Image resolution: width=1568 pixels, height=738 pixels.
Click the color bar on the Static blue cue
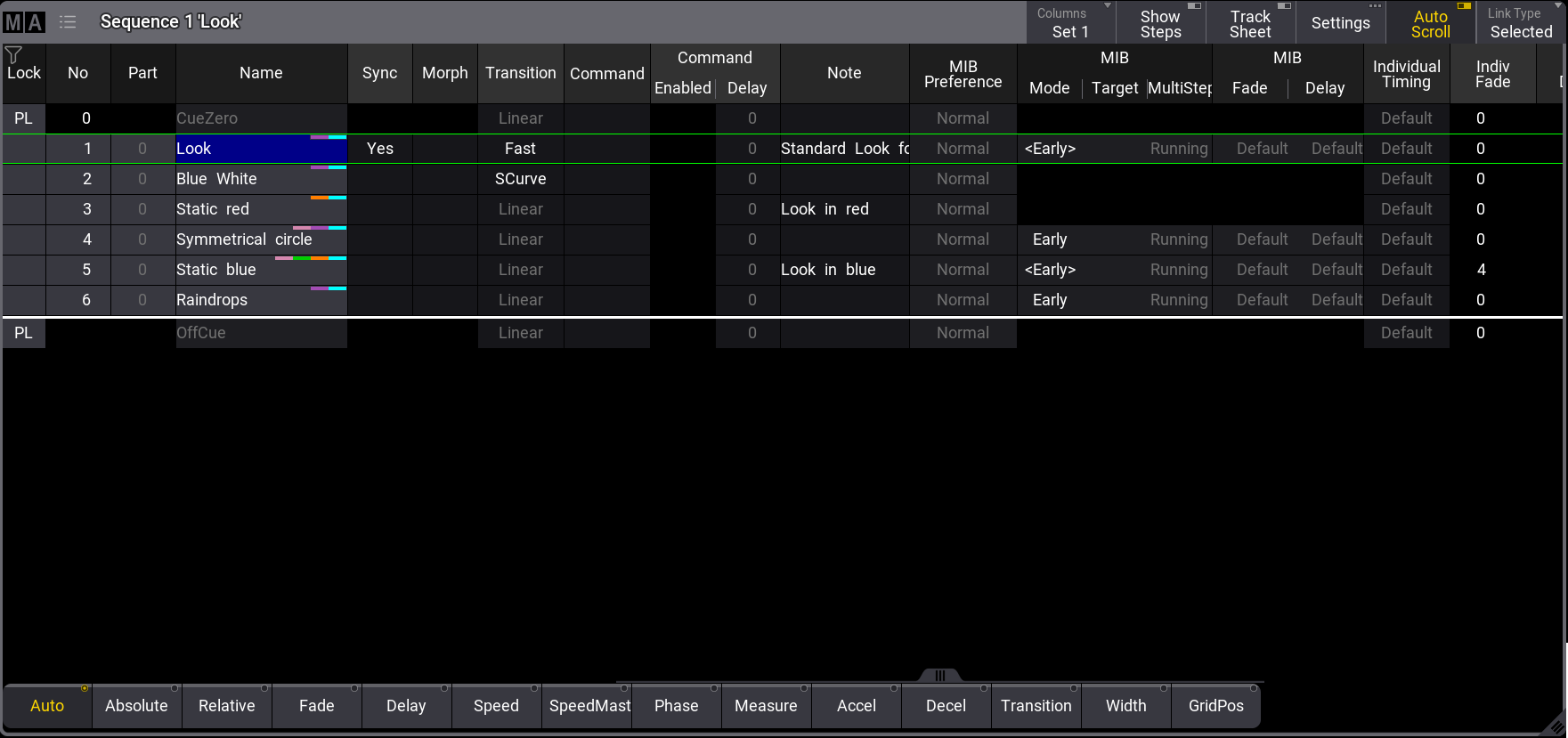tap(310, 258)
